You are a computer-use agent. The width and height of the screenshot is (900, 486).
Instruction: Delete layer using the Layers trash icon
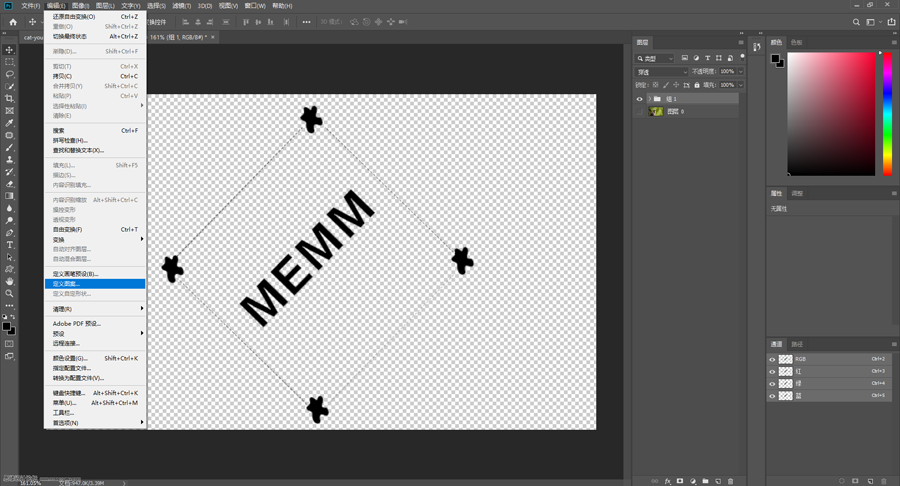[730, 481]
